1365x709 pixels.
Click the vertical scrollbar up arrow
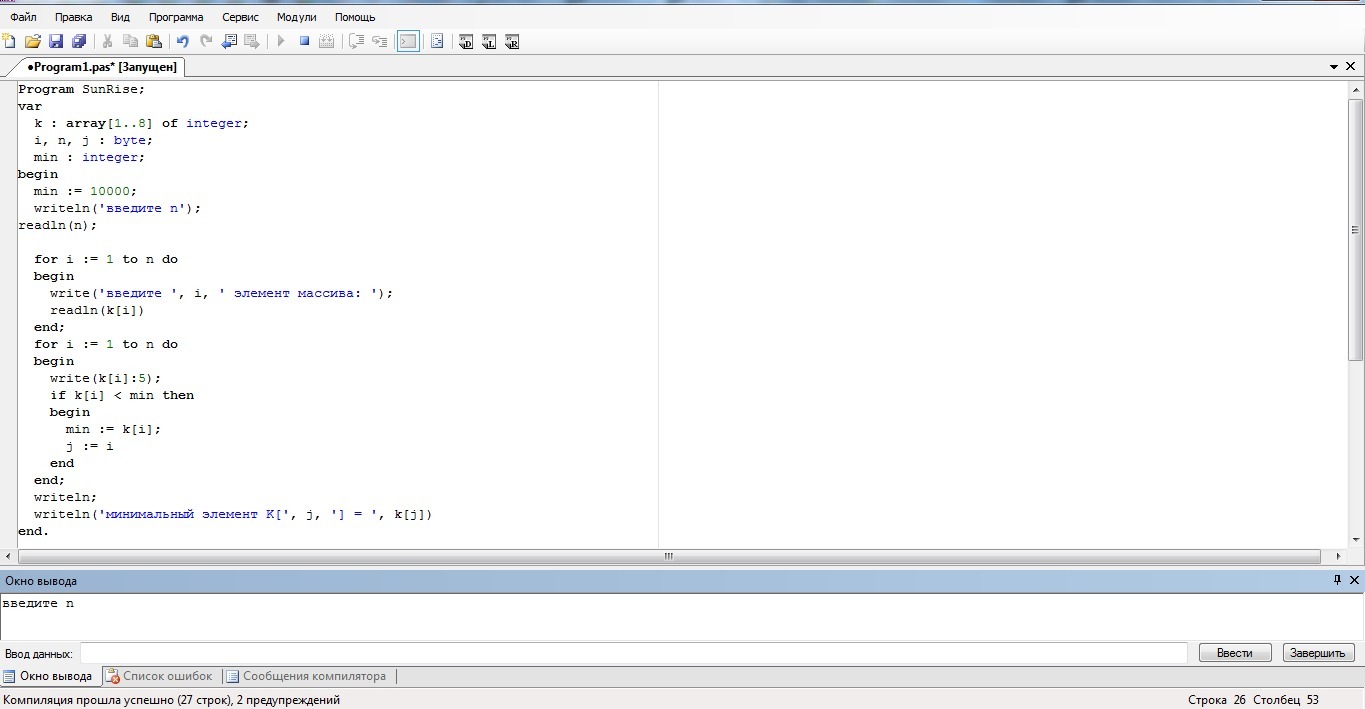(1356, 89)
